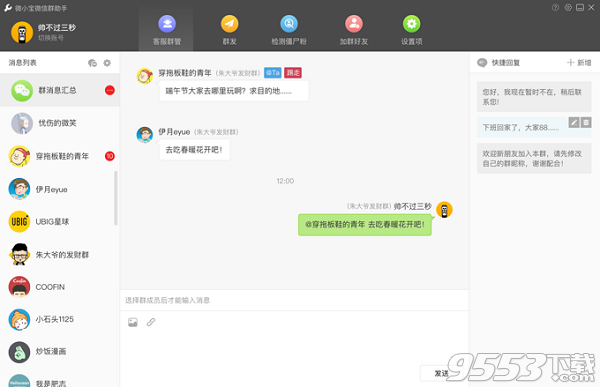Open the 检测僵尸粉 tab
600x387 pixels.
click(289, 30)
